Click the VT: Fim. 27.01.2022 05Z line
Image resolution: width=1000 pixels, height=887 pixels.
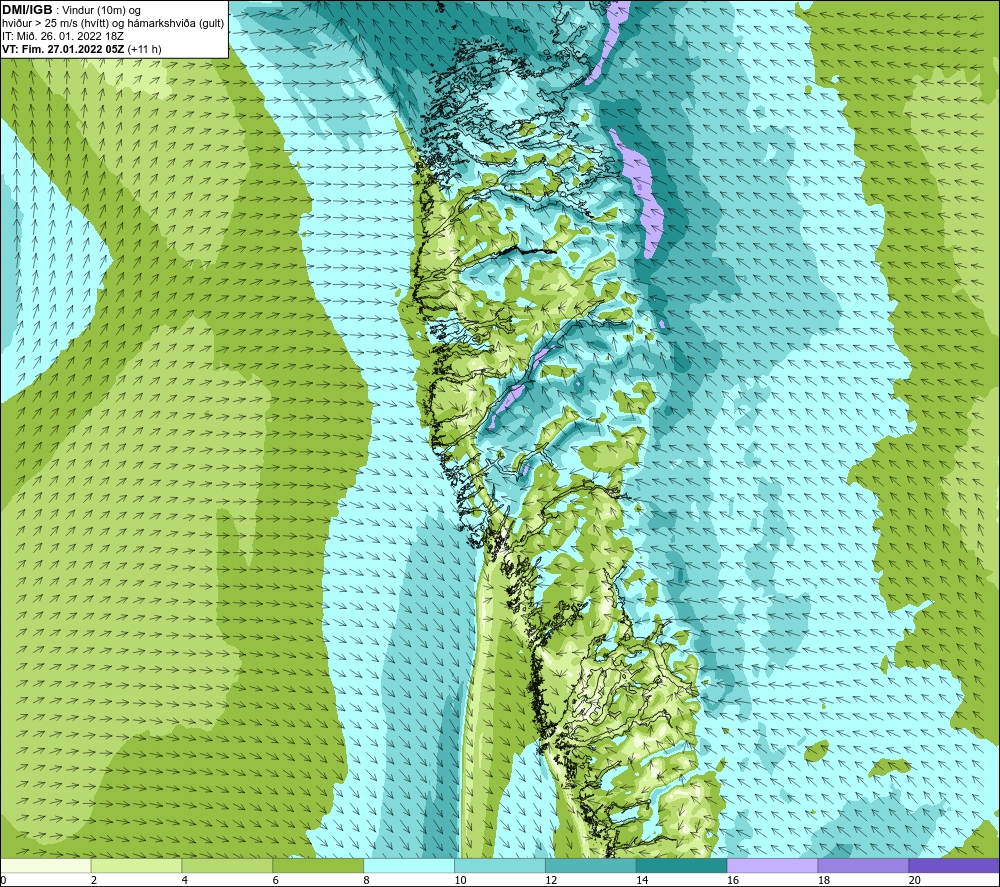click(x=82, y=49)
